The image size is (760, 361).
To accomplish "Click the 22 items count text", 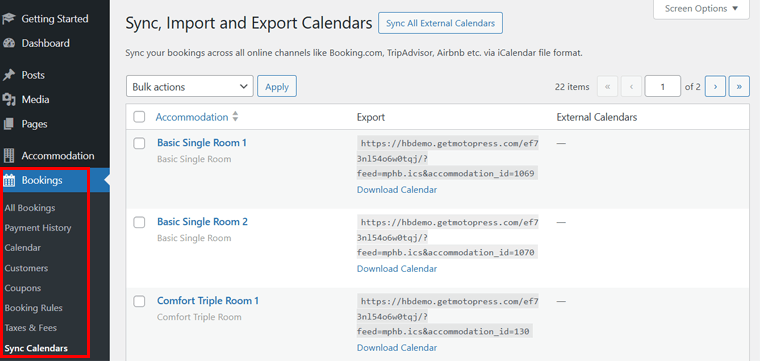I will [572, 87].
